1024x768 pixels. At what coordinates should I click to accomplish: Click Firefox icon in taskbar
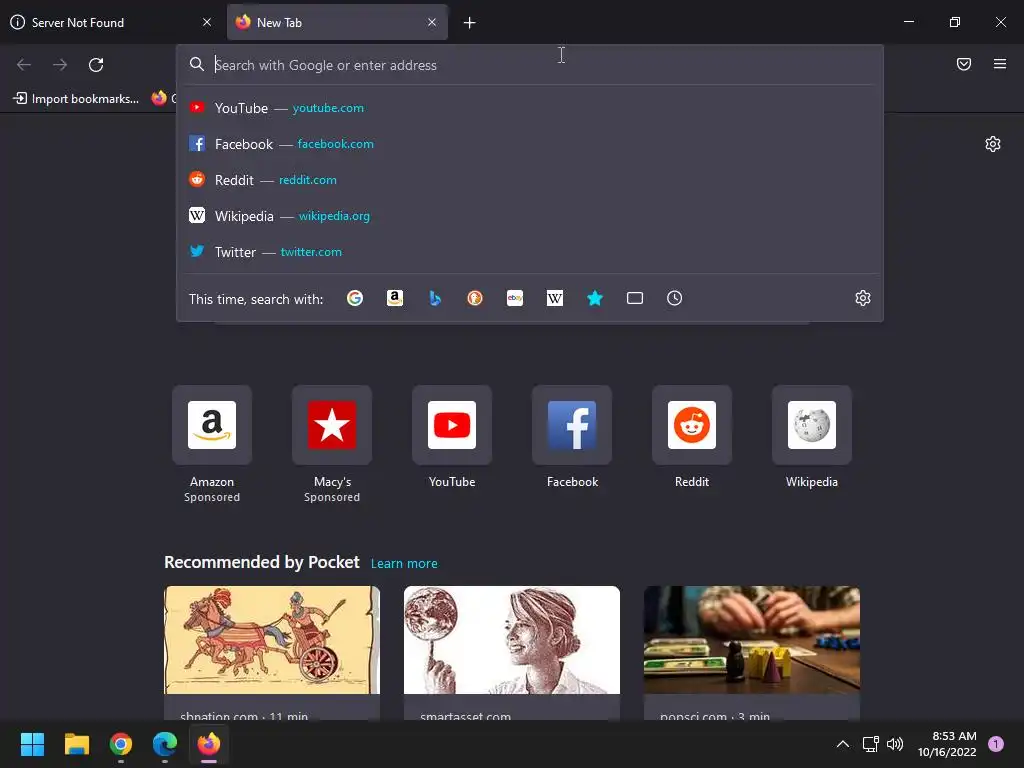pos(209,744)
